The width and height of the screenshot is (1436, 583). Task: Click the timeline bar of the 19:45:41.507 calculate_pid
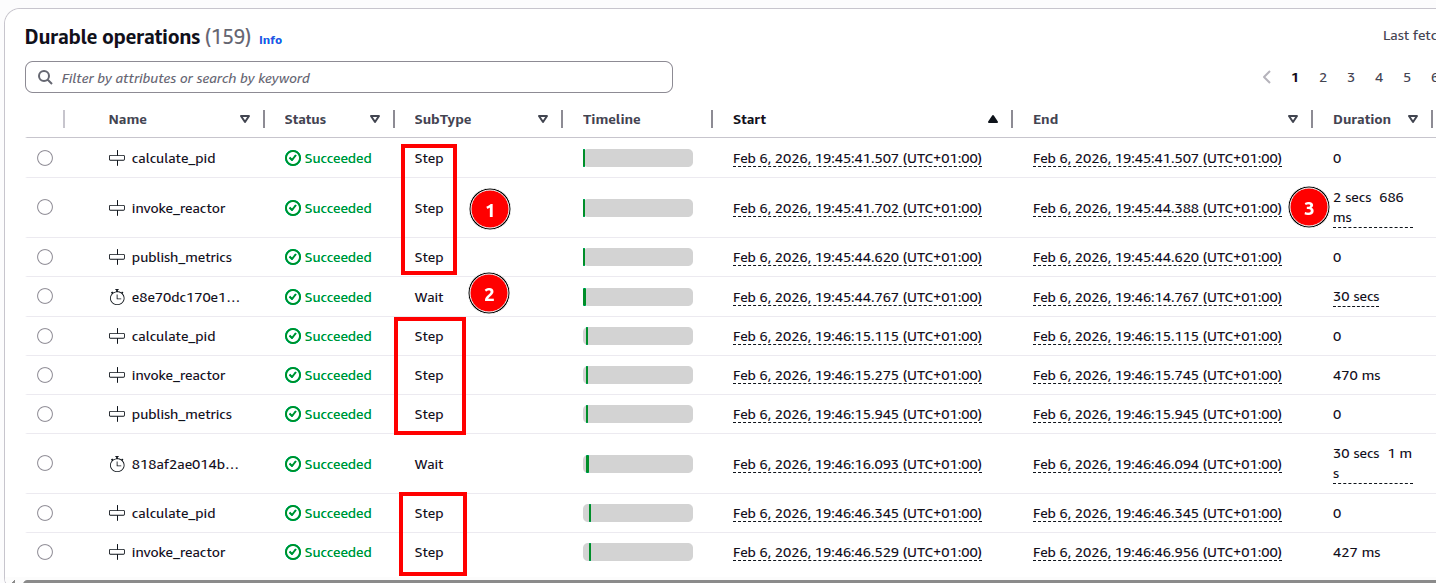tap(638, 158)
